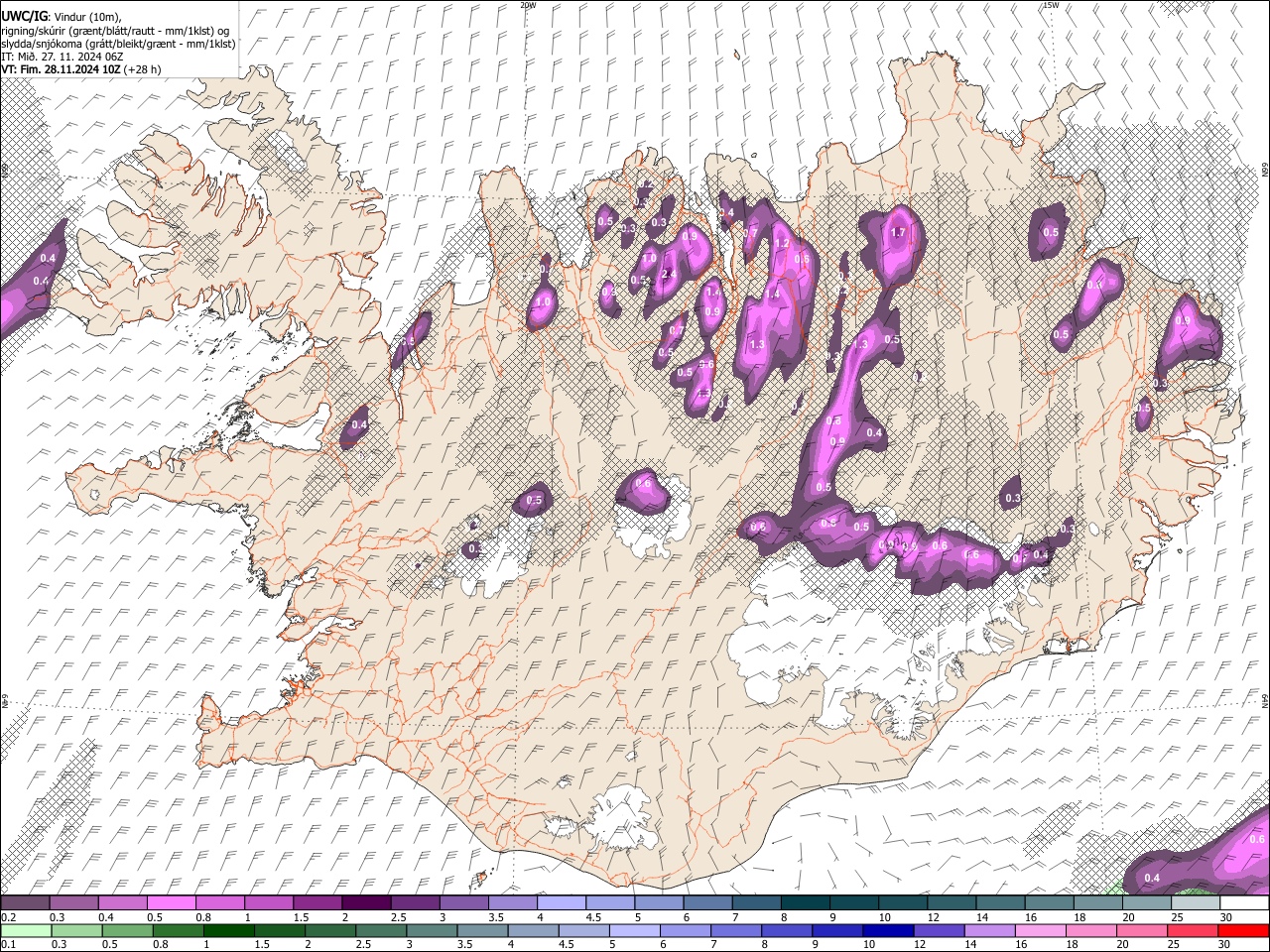Pick the bright pink 0.5 swatch in upper legend
The width and height of the screenshot is (1270, 952).
click(171, 903)
